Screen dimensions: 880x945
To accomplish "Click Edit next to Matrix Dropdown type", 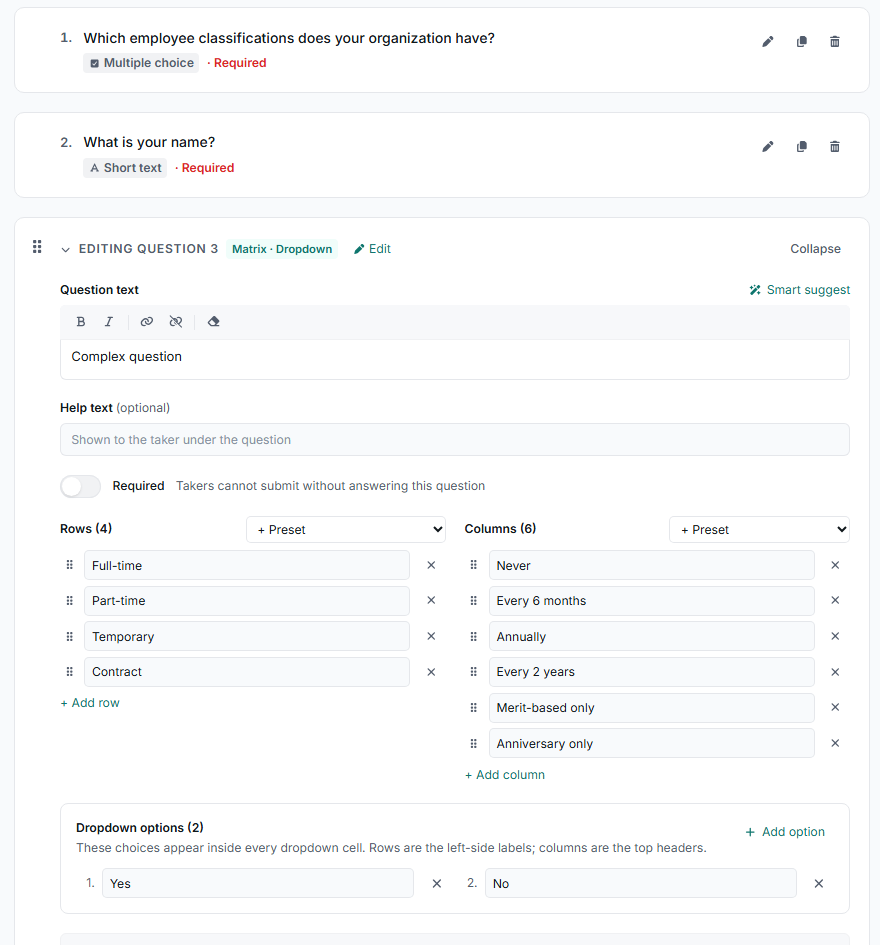I will tap(372, 249).
